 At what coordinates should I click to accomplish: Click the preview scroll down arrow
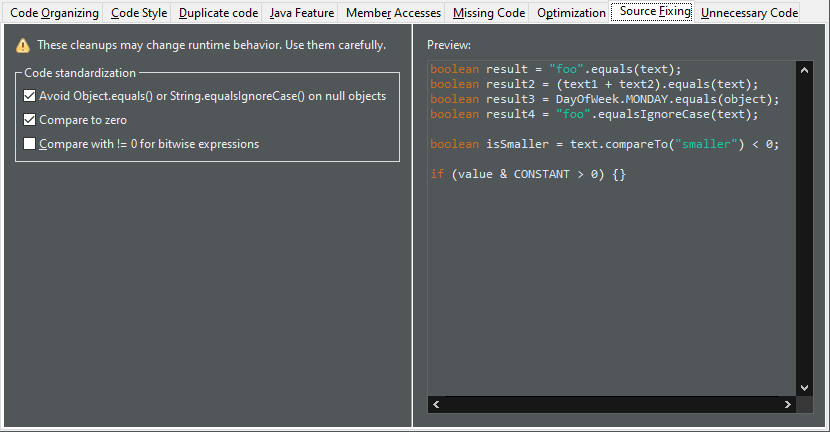pyautogui.click(x=804, y=388)
